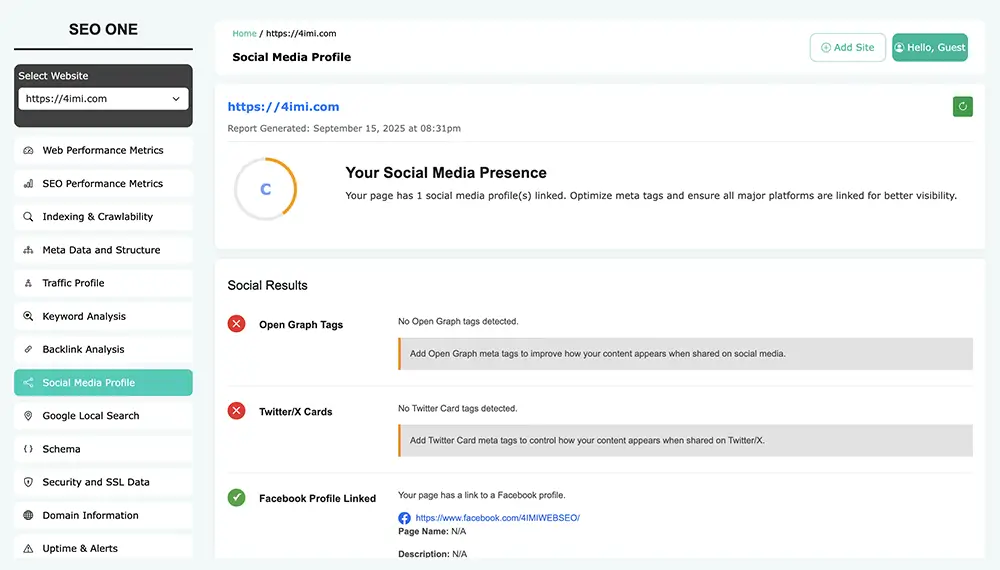Click the green refresh report icon
Screen dimensions: 1000x570
click(962, 106)
